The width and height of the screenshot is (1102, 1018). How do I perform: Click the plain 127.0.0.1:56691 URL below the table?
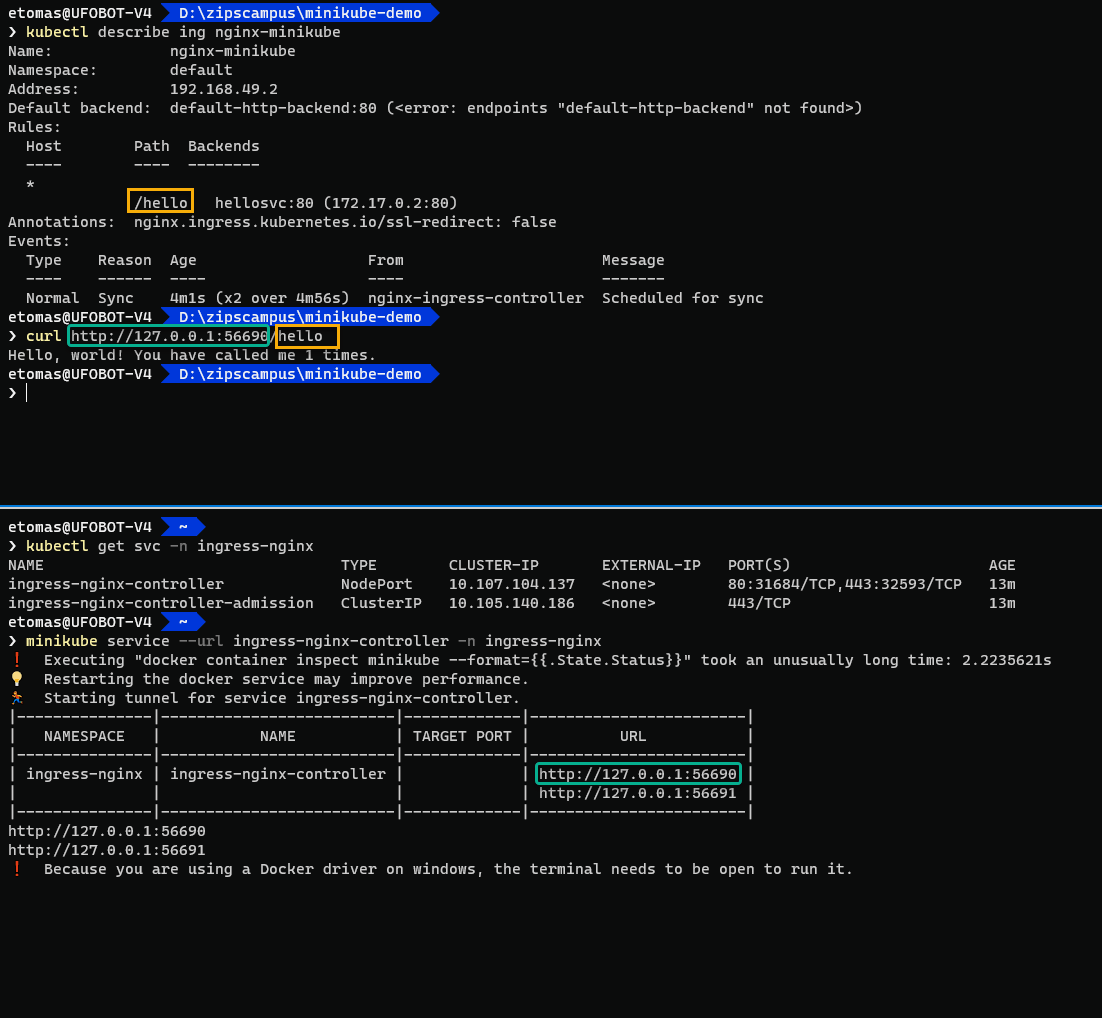click(x=107, y=850)
